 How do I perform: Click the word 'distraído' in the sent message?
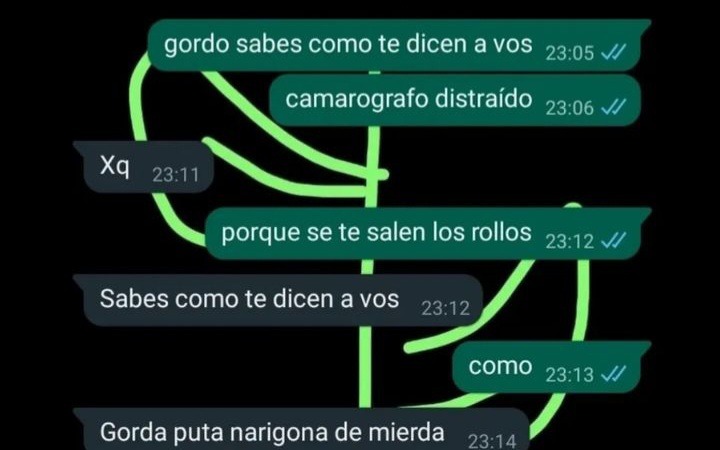pyautogui.click(x=484, y=98)
